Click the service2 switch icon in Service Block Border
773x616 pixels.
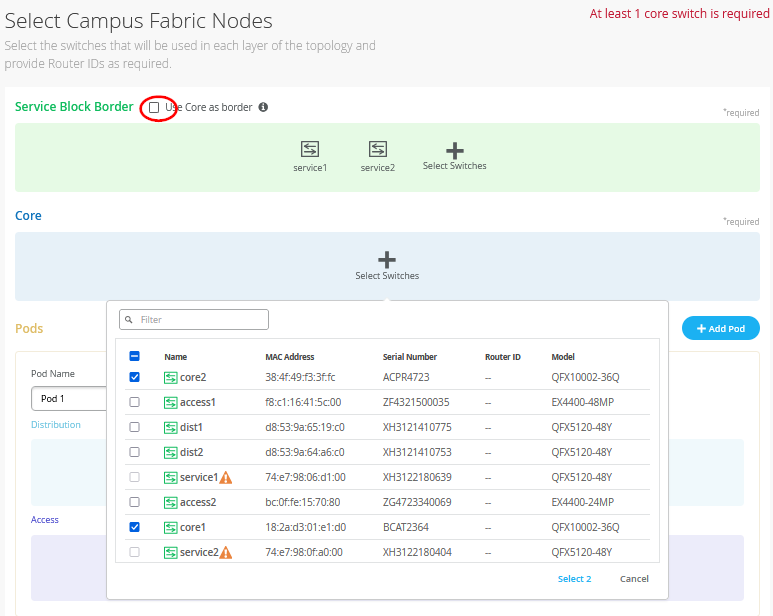(377, 149)
